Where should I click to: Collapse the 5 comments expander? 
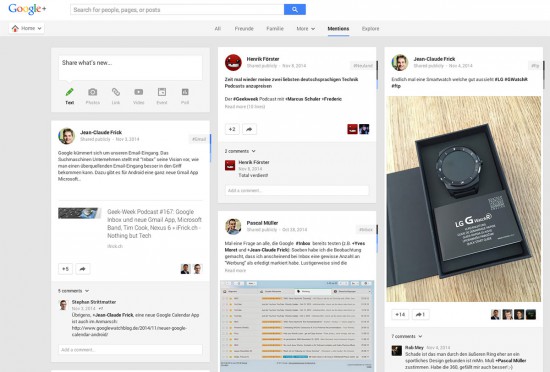click(73, 291)
